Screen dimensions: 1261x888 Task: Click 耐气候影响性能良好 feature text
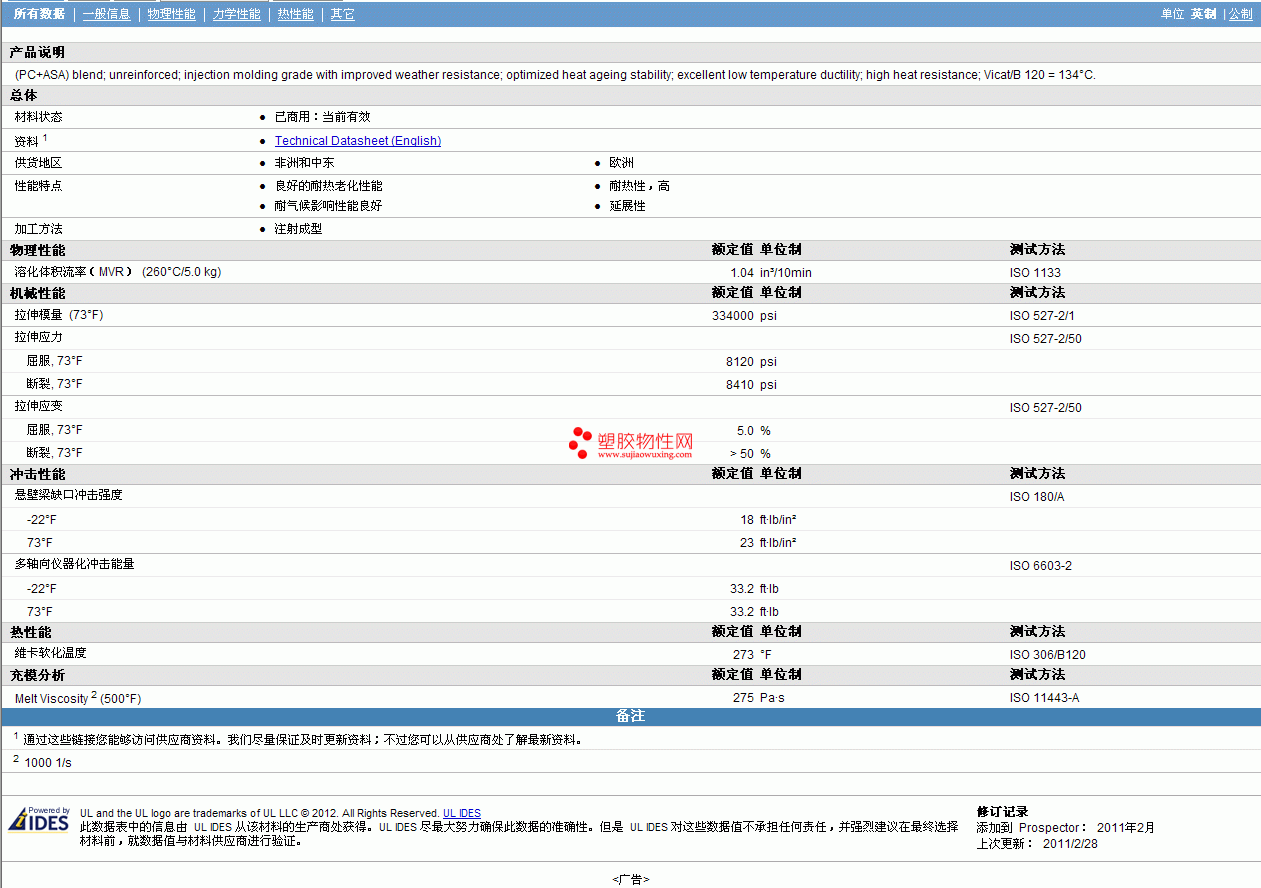tap(328, 206)
